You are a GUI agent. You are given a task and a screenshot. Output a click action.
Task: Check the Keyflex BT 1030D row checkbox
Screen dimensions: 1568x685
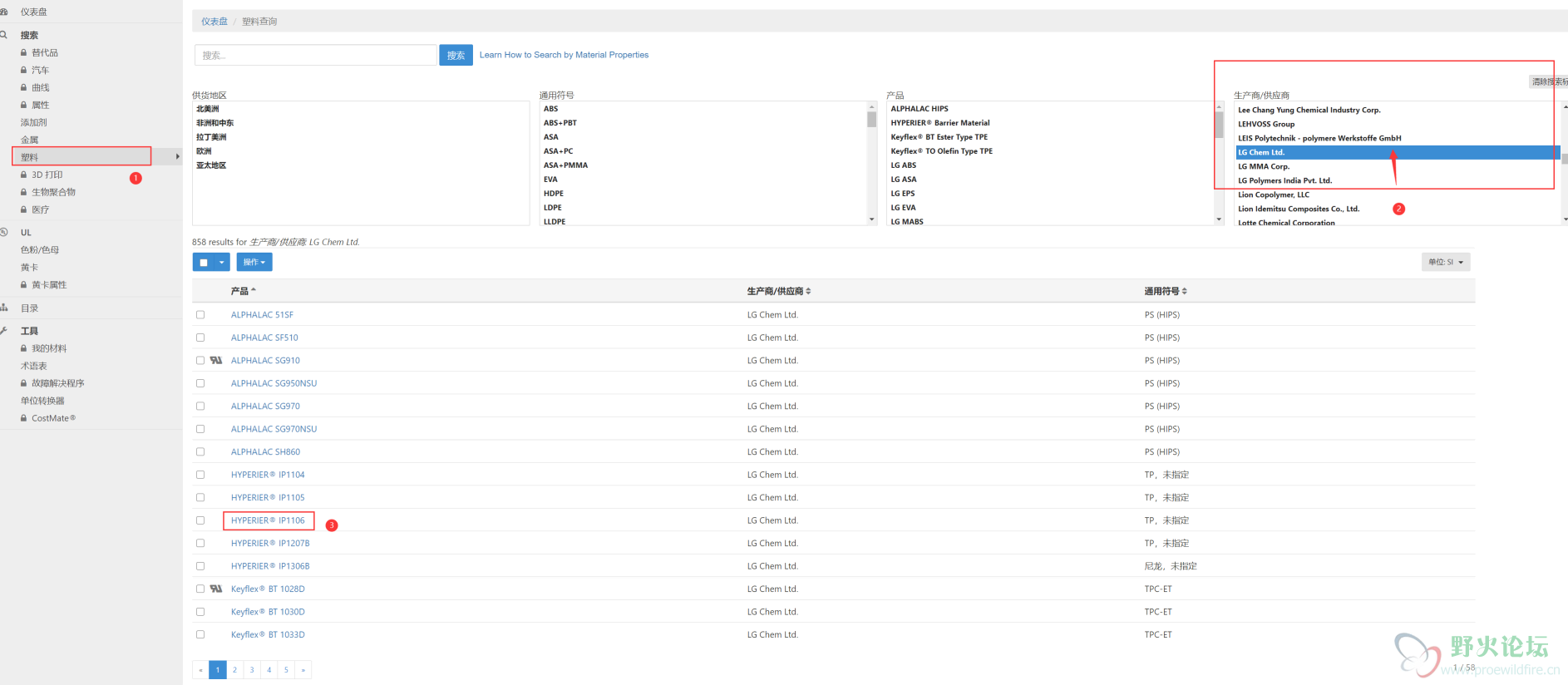click(x=200, y=612)
